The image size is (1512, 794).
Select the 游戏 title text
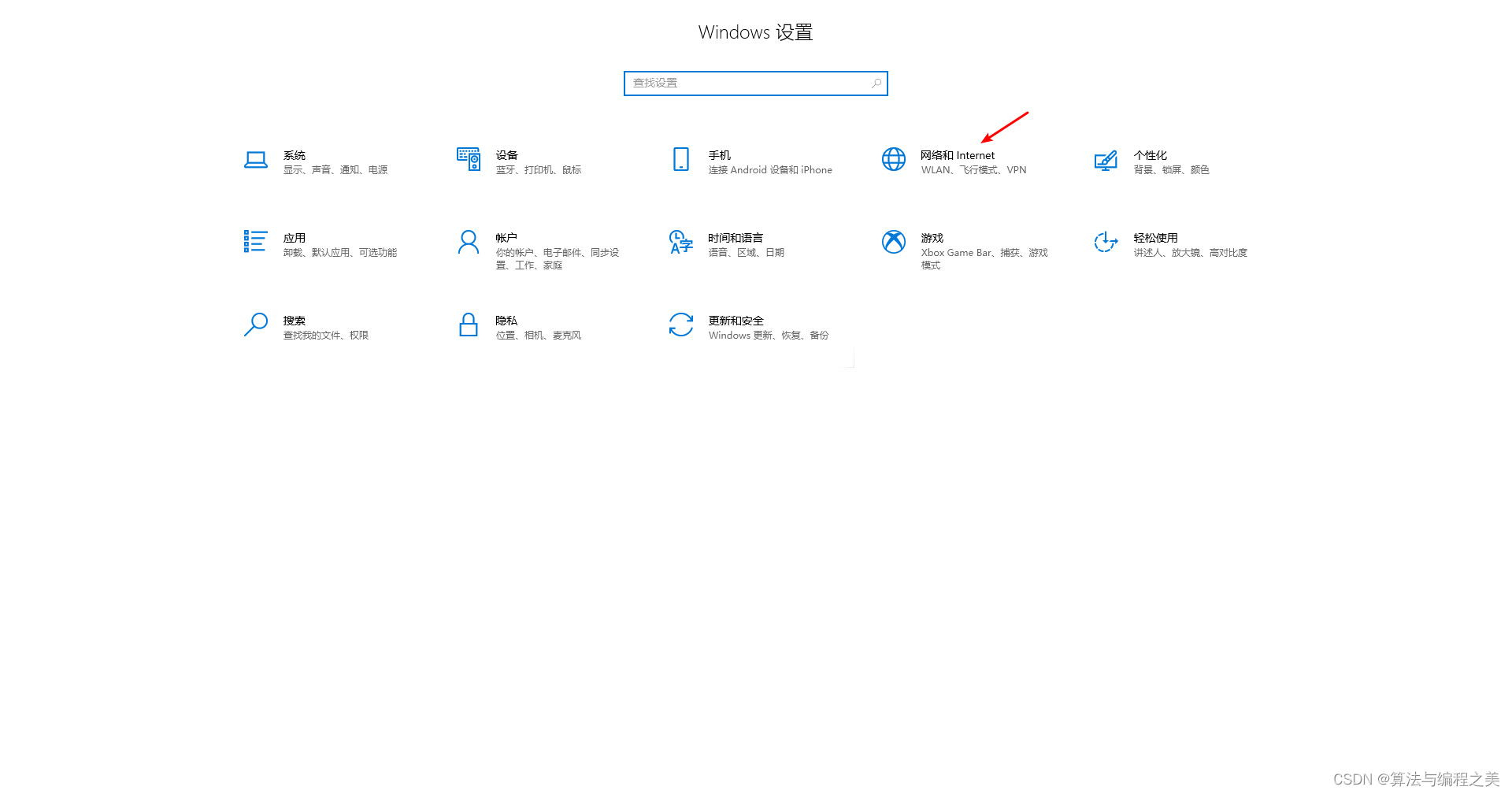(932, 238)
